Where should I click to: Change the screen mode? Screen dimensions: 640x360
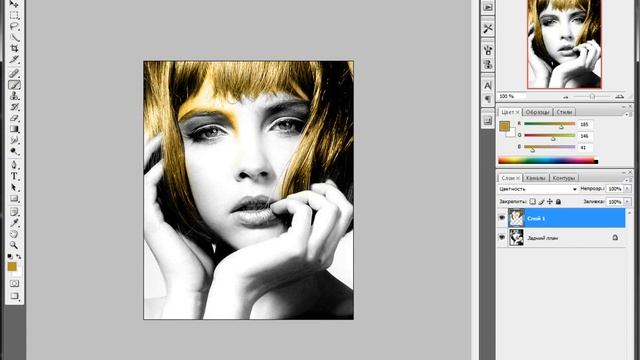pos(14,296)
